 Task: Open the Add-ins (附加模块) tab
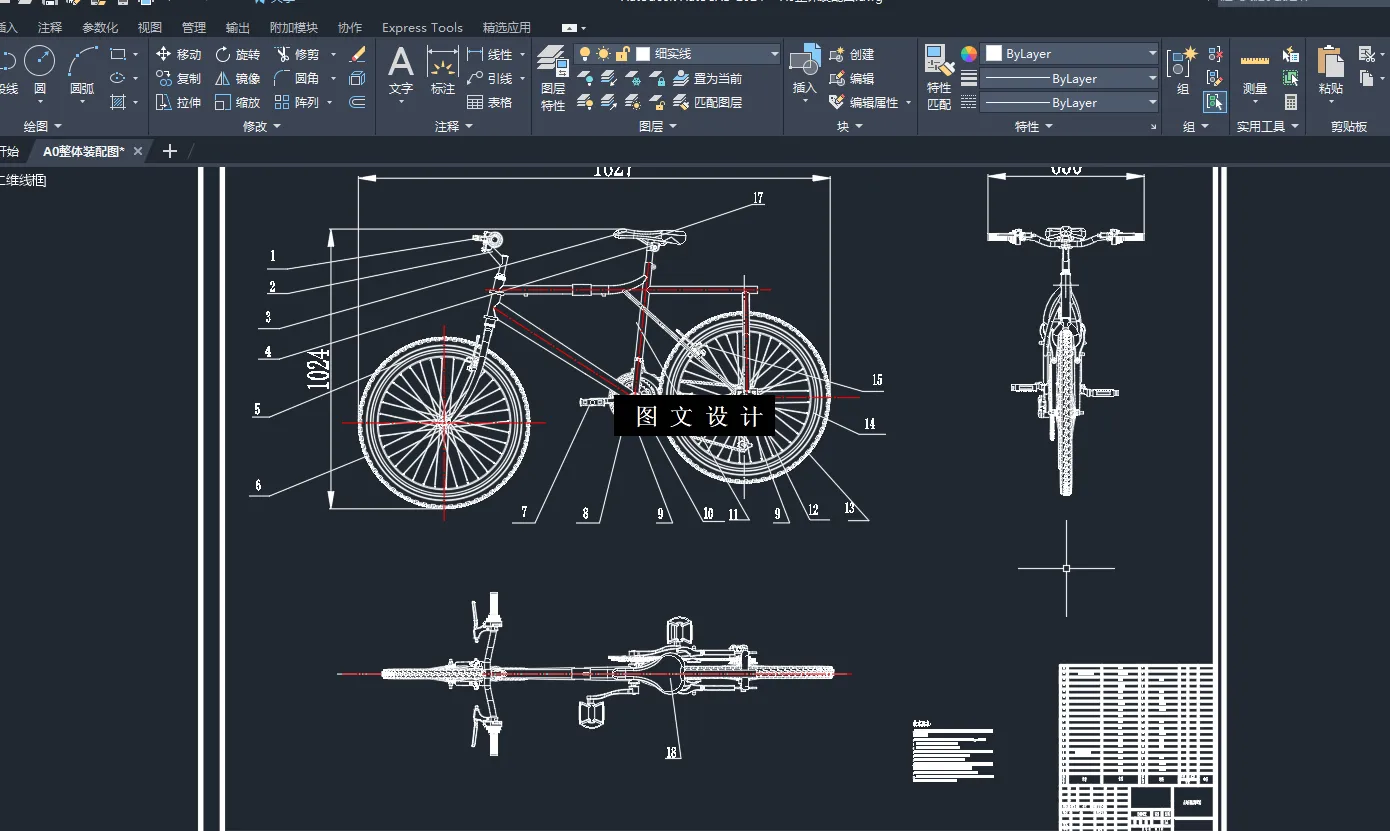(294, 28)
